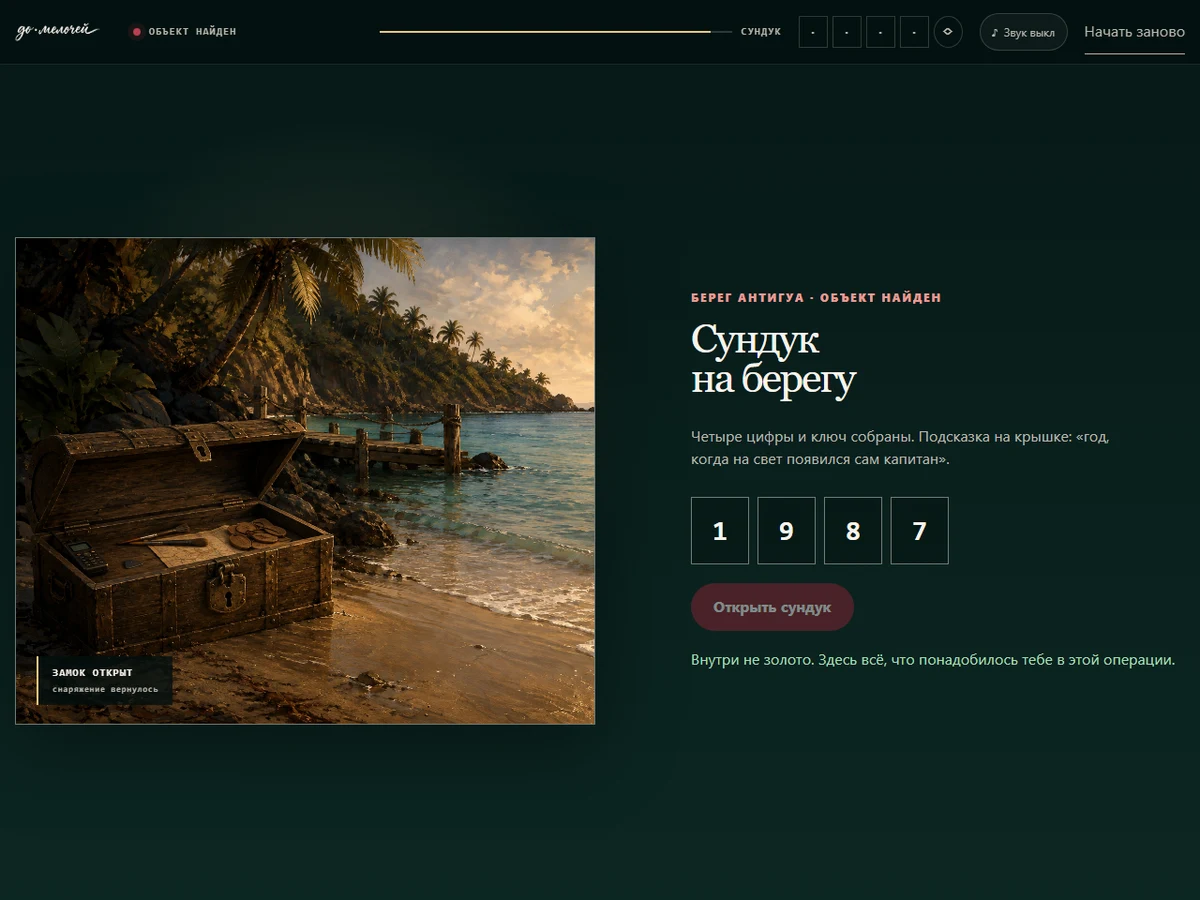This screenshot has height=900, width=1200.
Task: Click the «Объект найден» status text in header
Action: [192, 32]
